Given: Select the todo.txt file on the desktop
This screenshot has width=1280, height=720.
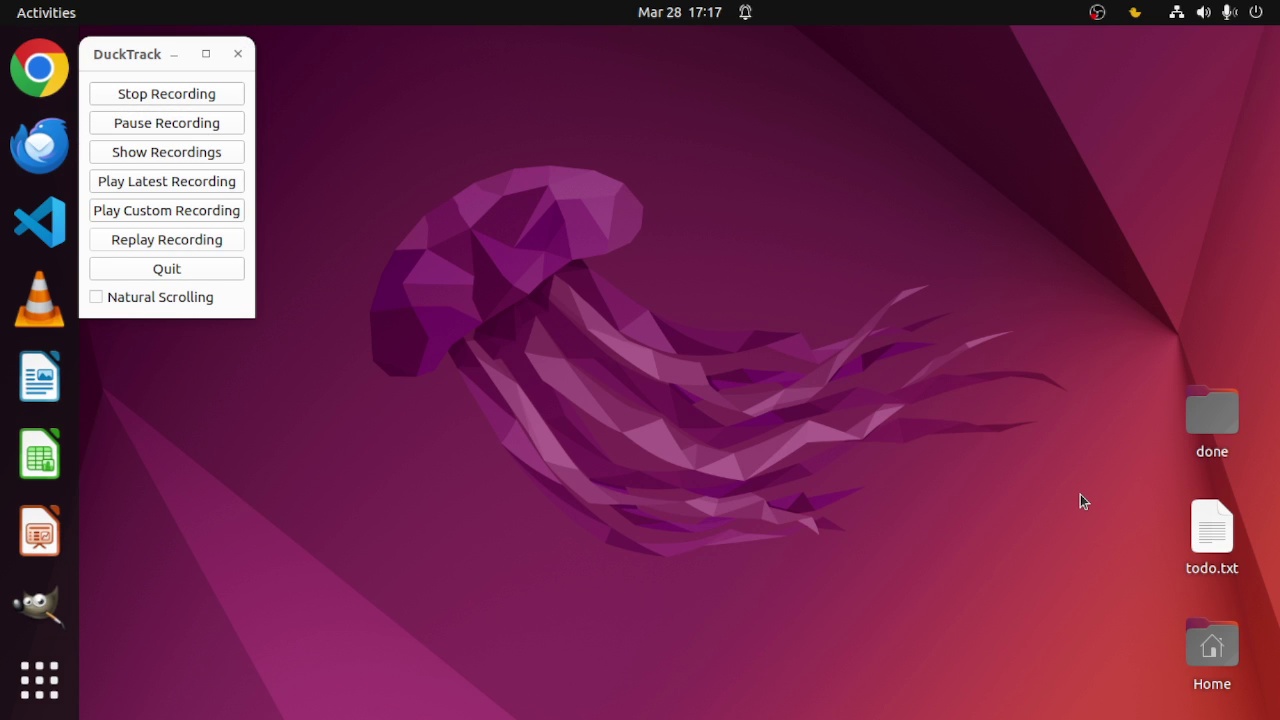Looking at the screenshot, I should (x=1212, y=537).
